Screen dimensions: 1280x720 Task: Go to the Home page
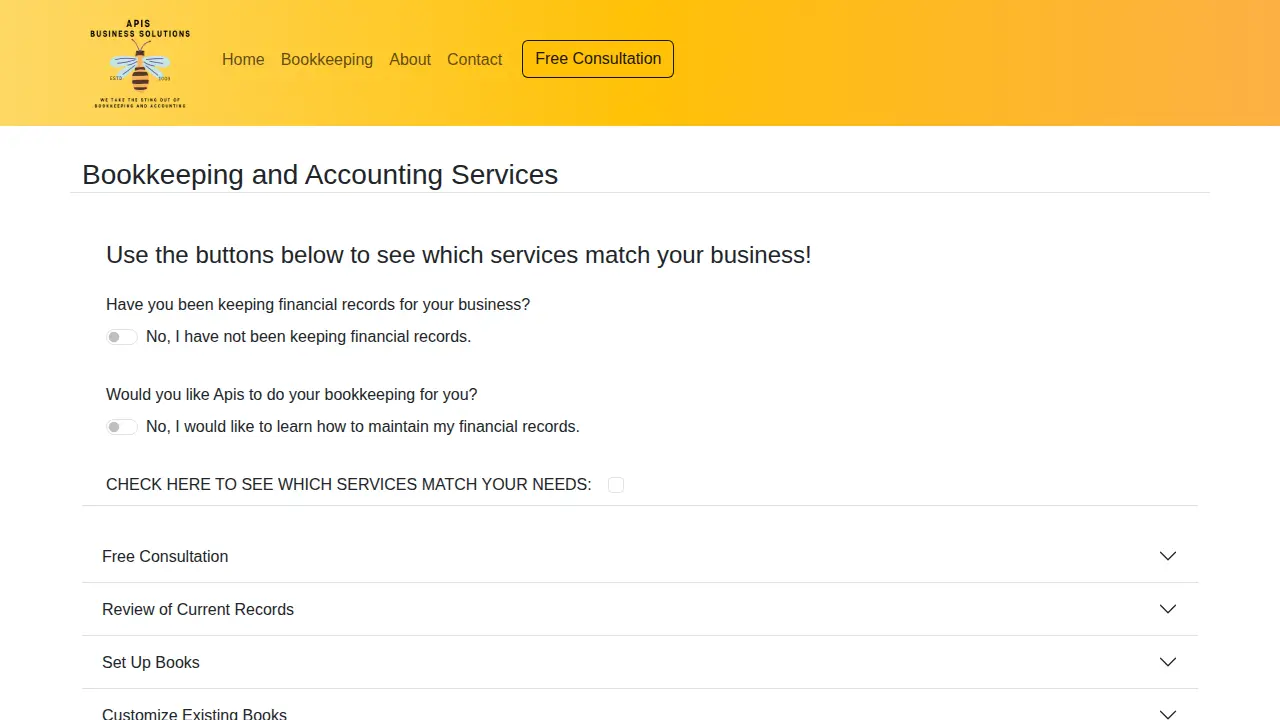(x=243, y=60)
